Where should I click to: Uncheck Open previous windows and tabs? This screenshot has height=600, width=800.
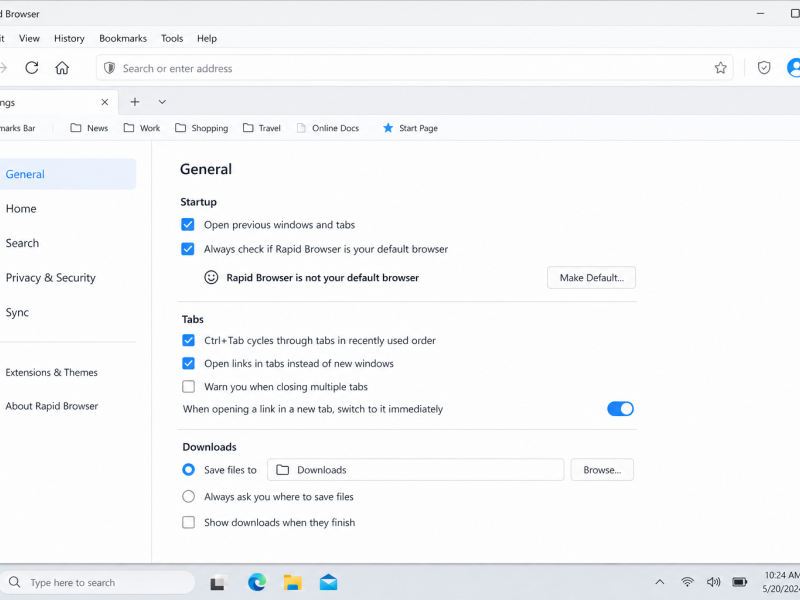tap(188, 224)
